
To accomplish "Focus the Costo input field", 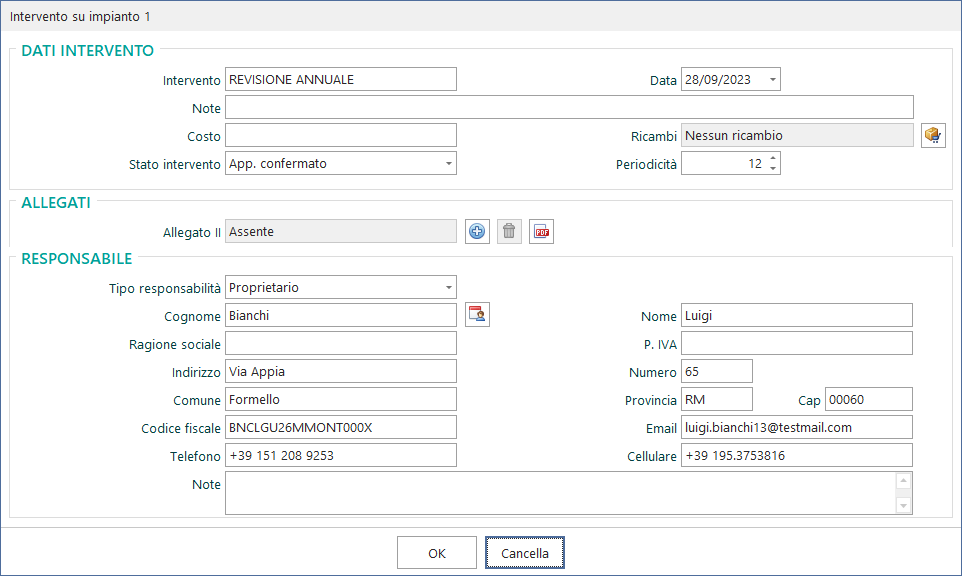I will [340, 136].
